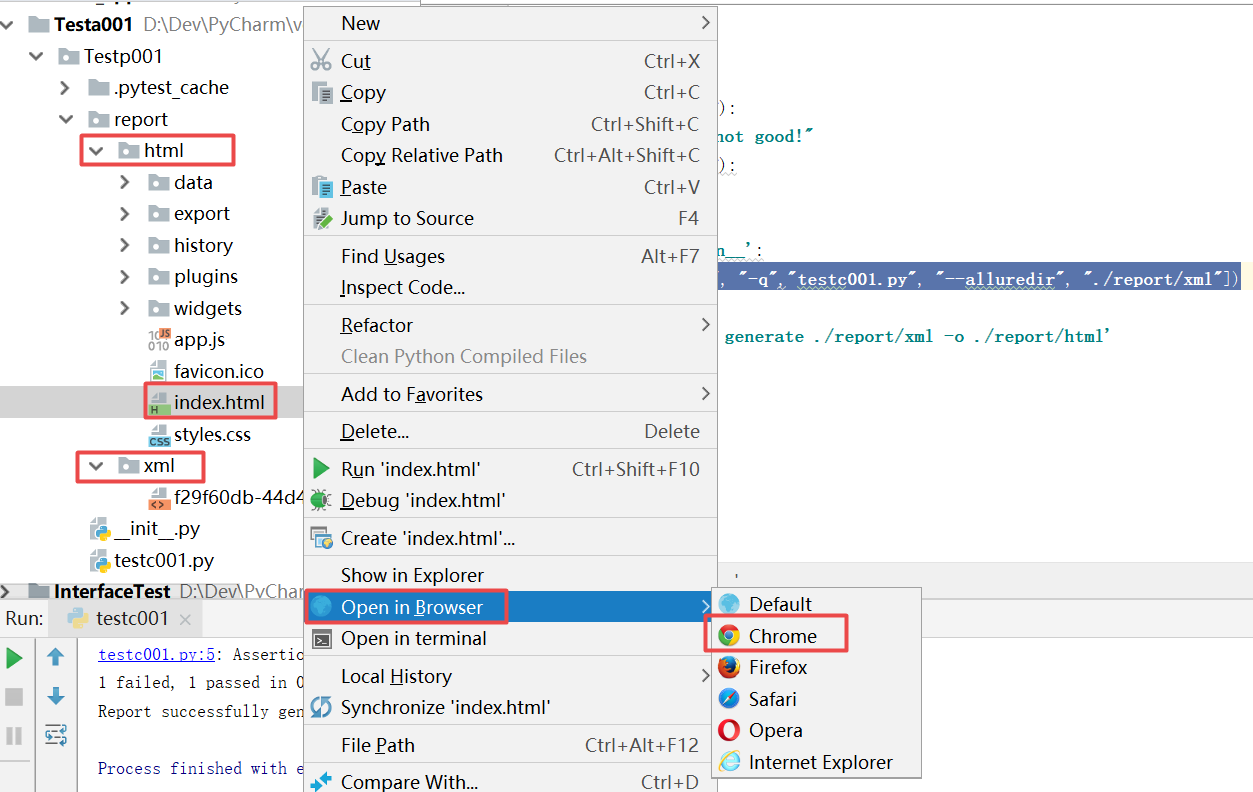
Task: Expand the plugins folder
Action: pyautogui.click(x=125, y=277)
